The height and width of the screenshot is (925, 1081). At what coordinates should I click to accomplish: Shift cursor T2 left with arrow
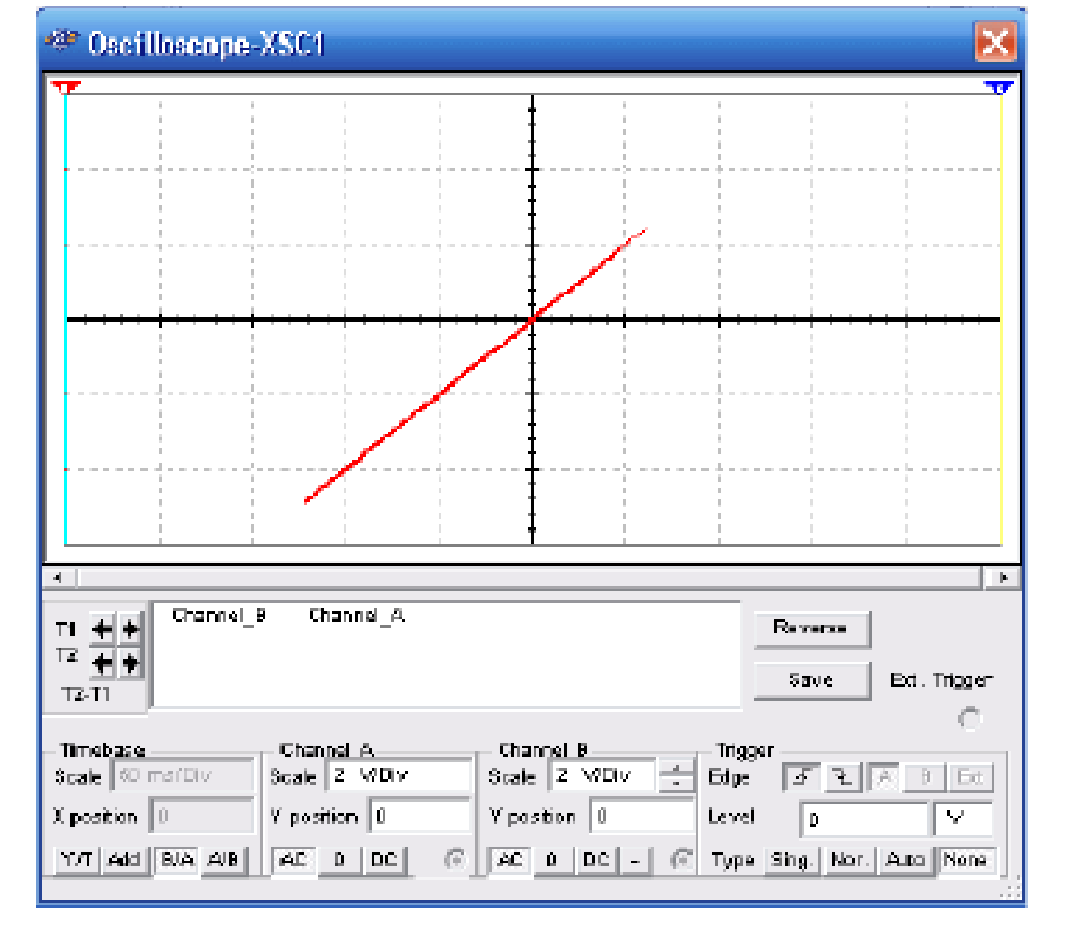[101, 662]
